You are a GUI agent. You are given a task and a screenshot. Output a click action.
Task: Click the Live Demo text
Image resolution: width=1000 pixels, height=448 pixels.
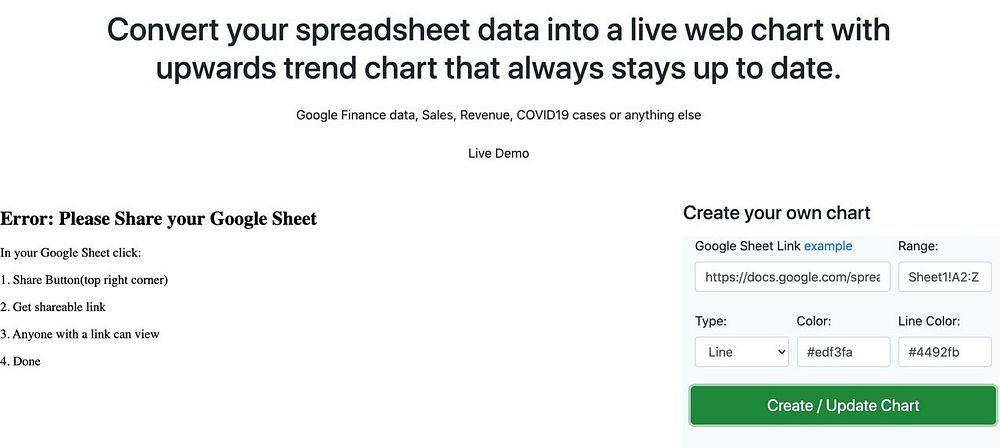pyautogui.click(x=498, y=154)
